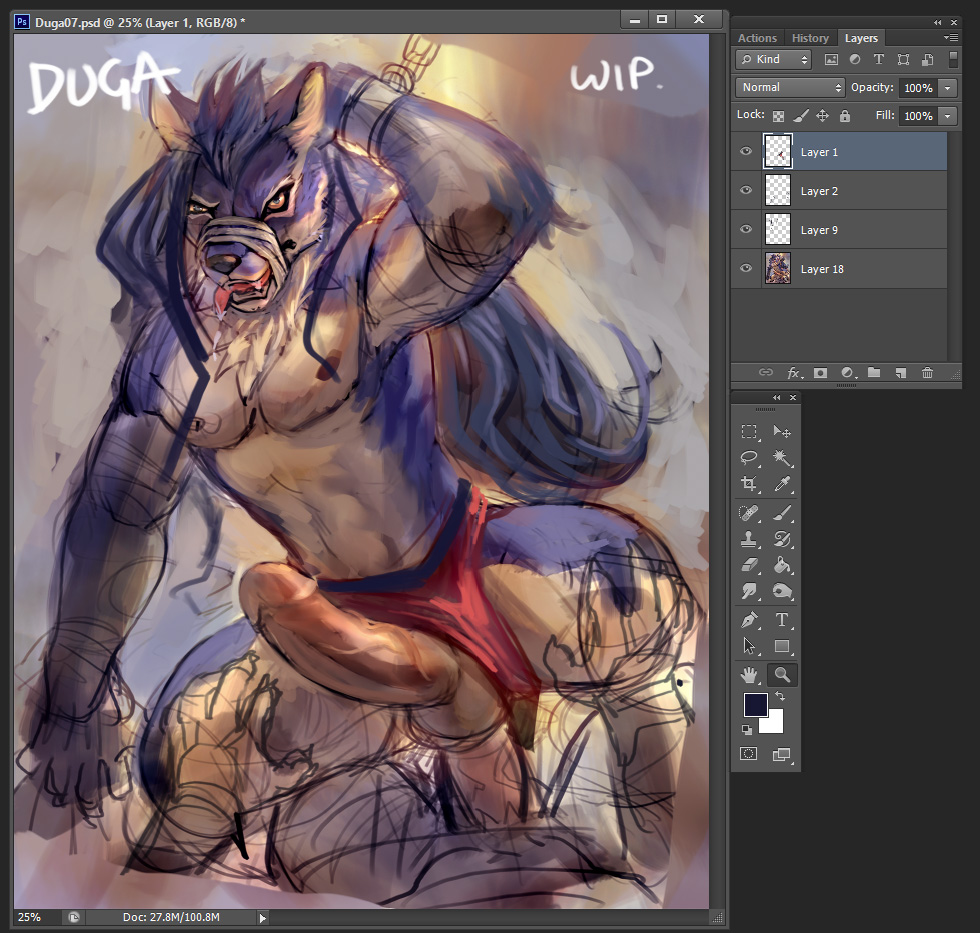Click the zoom percentage field in status bar
Screen dimensions: 980x933
coord(36,917)
